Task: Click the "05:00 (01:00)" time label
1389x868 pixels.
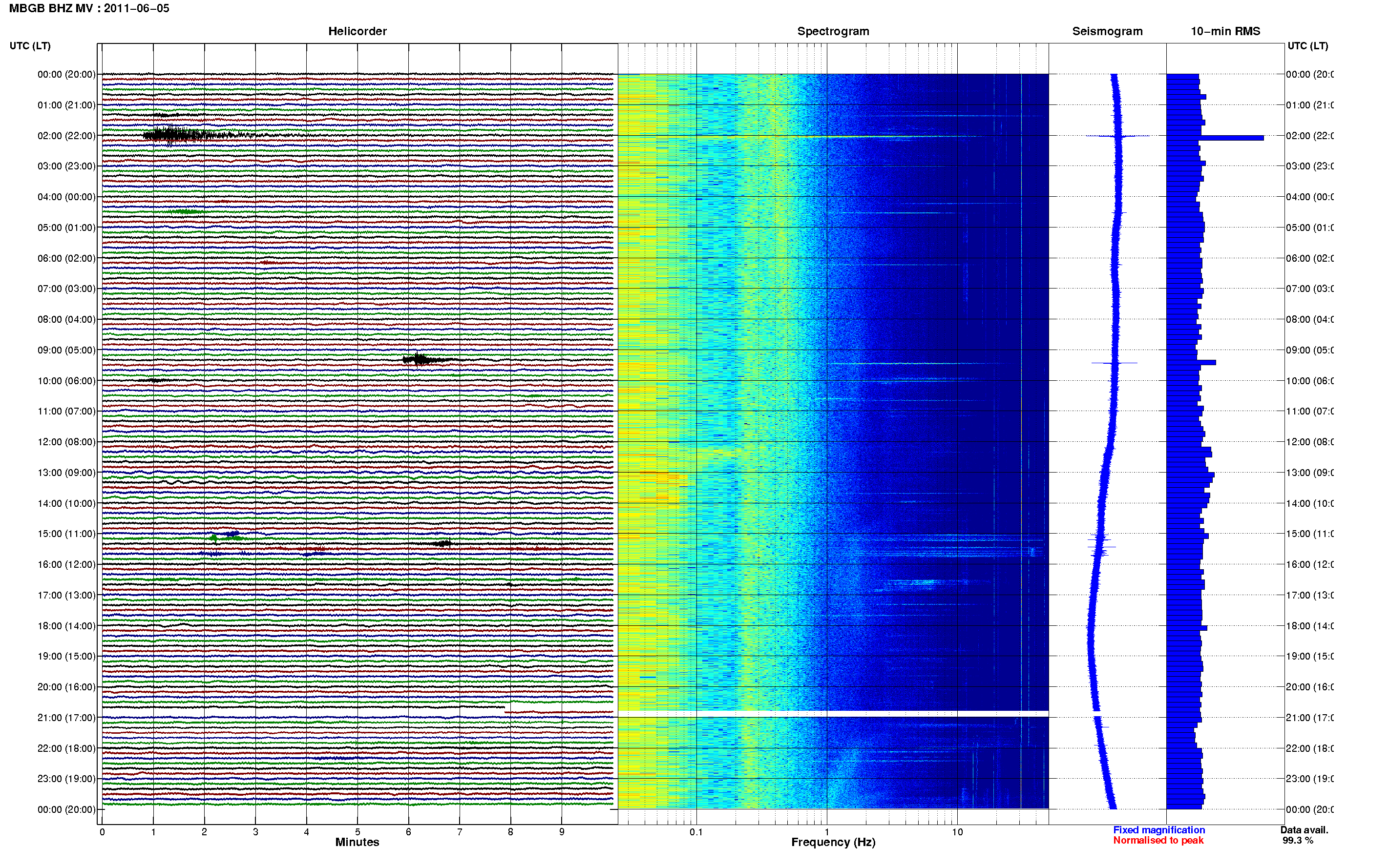Action: [x=66, y=227]
